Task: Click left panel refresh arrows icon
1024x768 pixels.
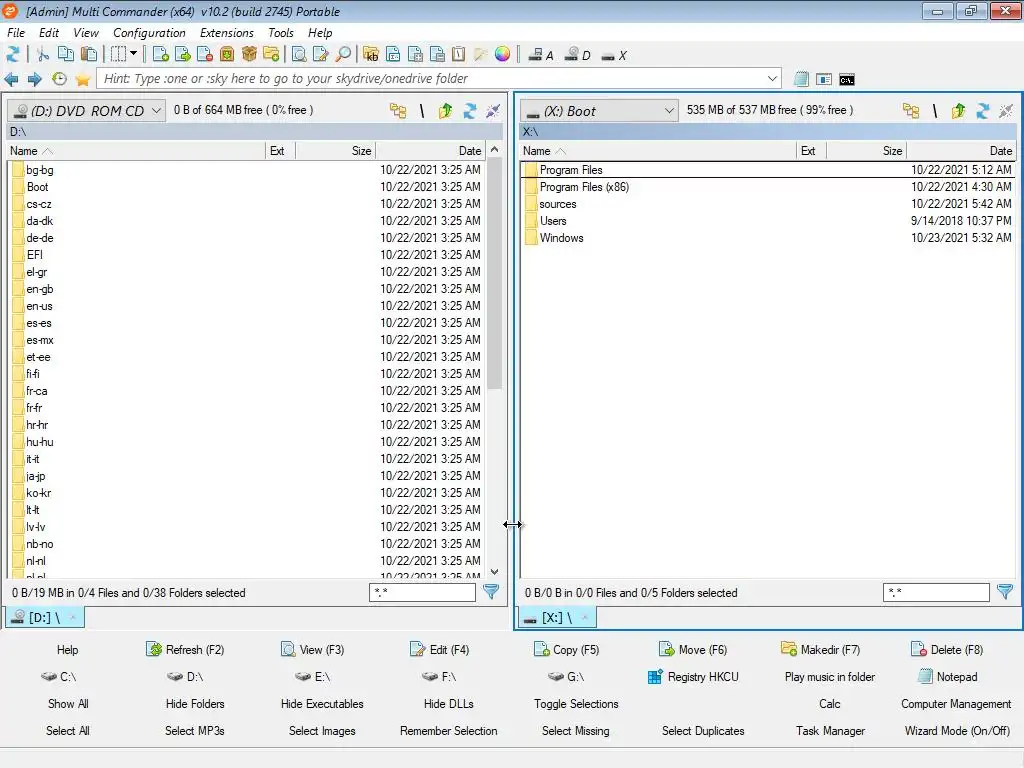Action: click(470, 110)
